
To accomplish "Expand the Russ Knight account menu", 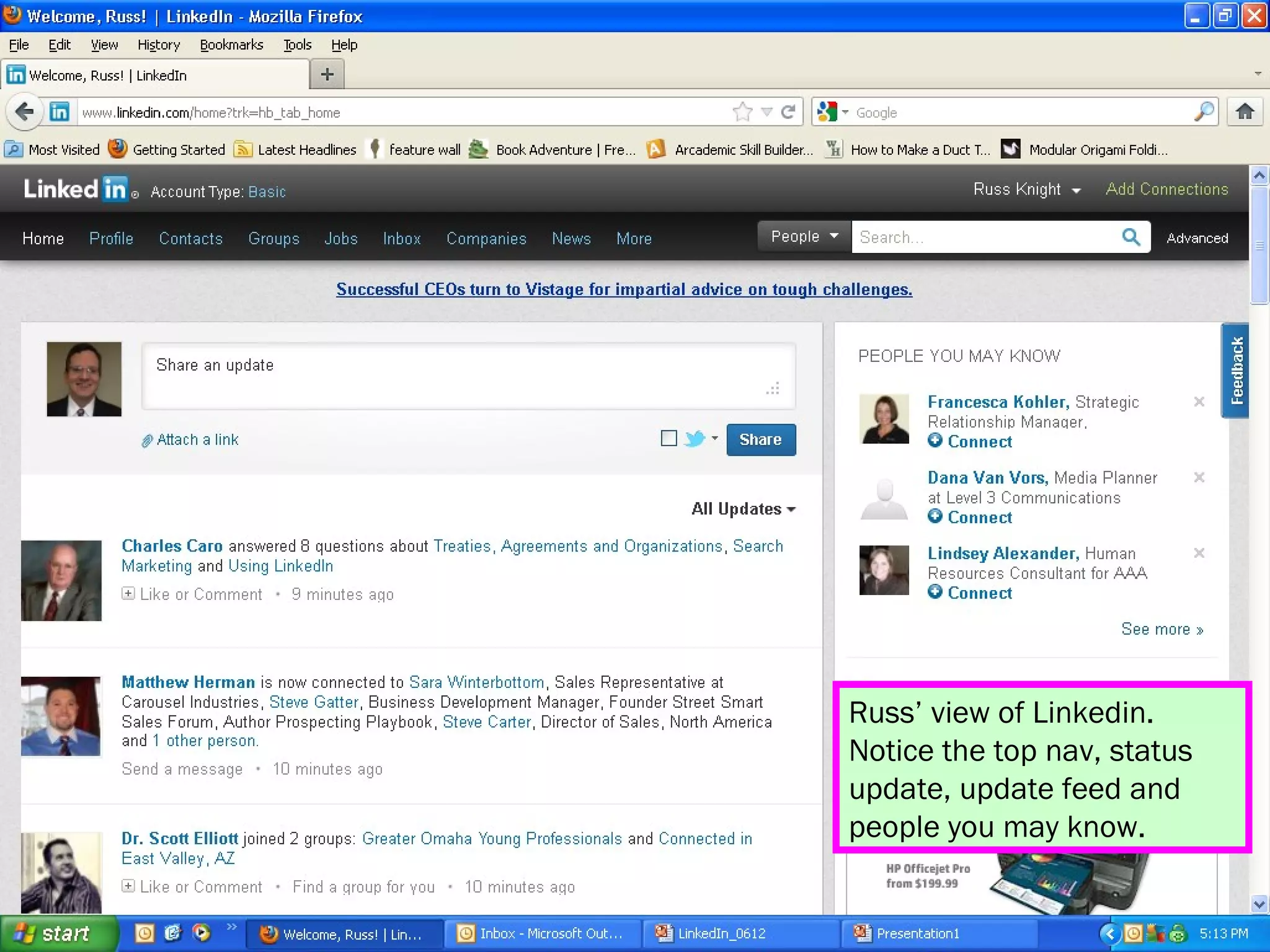I will [x=1027, y=189].
